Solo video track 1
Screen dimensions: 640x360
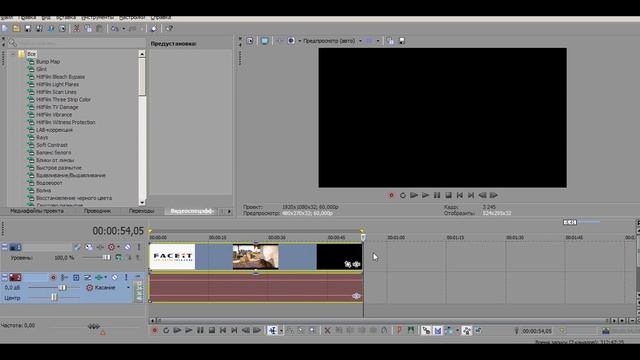coord(139,247)
